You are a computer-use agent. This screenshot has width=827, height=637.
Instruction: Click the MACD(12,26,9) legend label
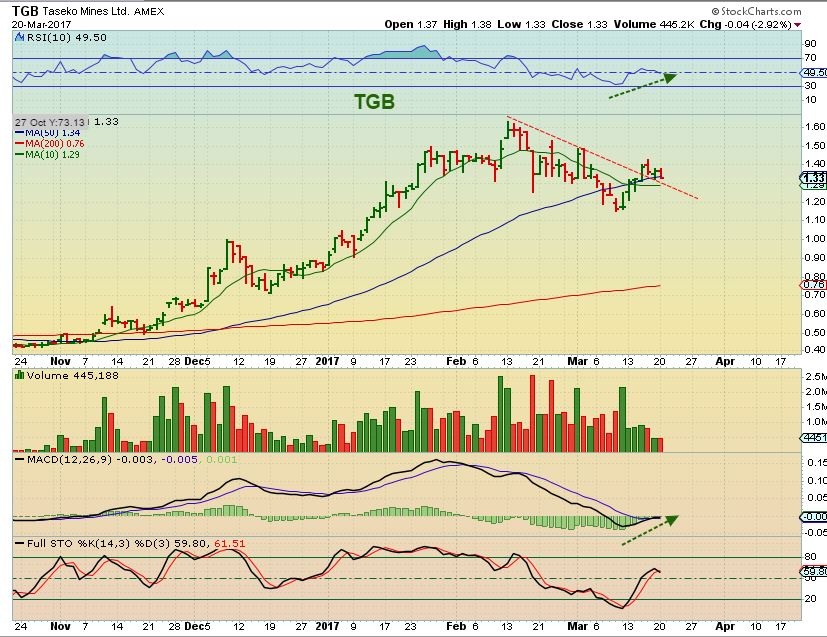58,459
